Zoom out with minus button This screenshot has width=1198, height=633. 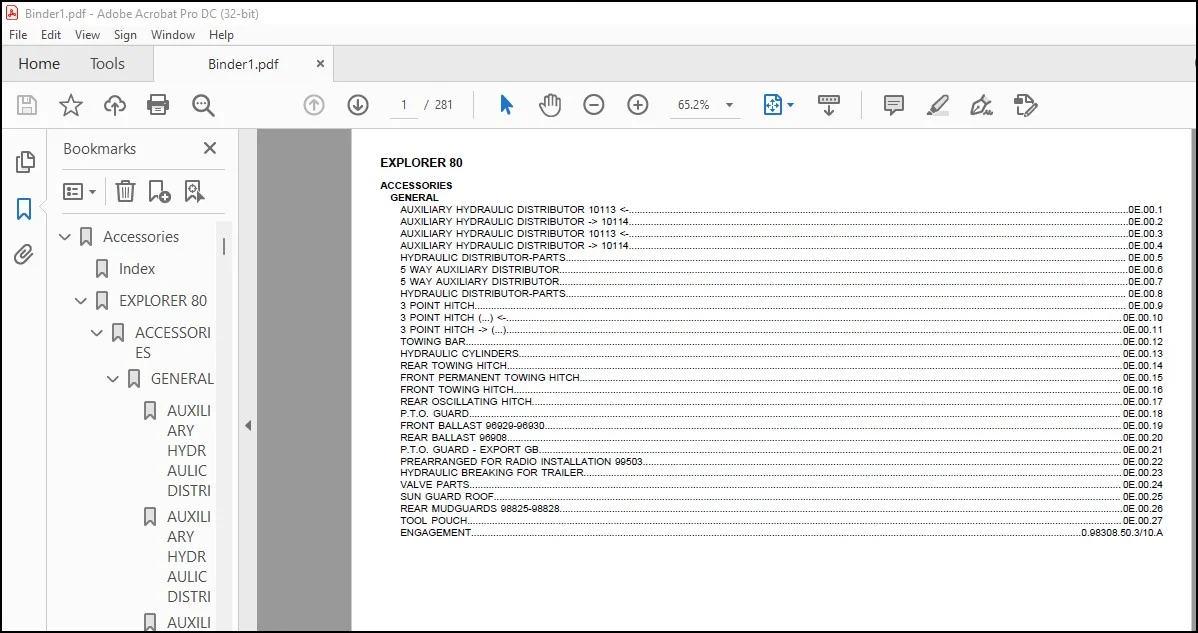point(594,105)
